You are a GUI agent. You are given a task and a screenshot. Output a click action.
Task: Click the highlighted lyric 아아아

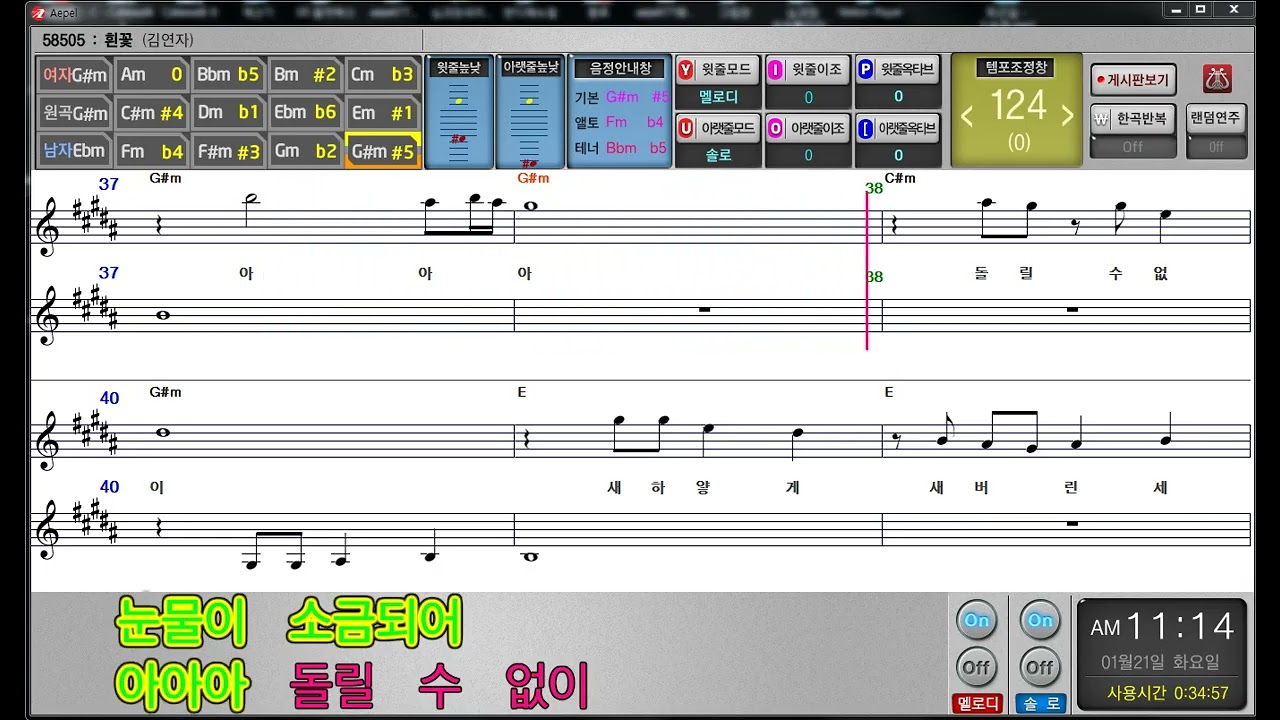click(x=182, y=686)
